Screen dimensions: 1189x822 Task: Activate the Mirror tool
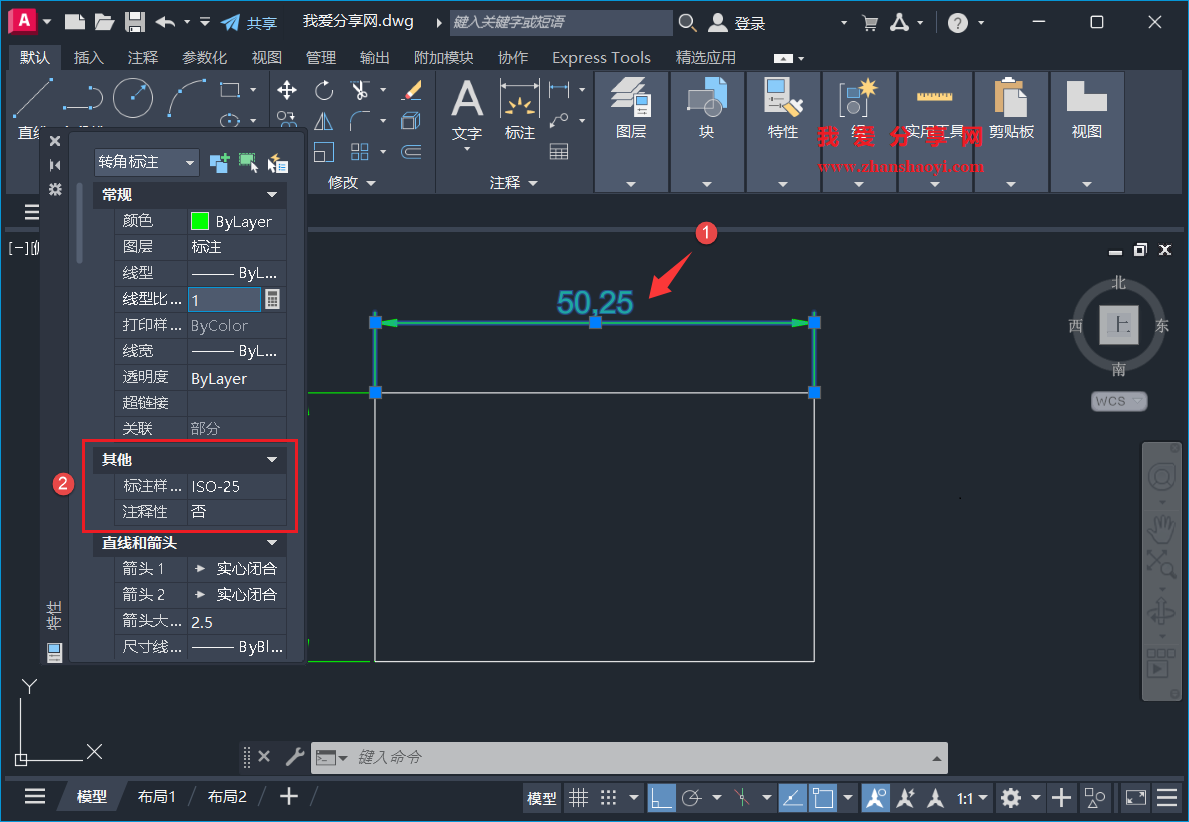324,121
